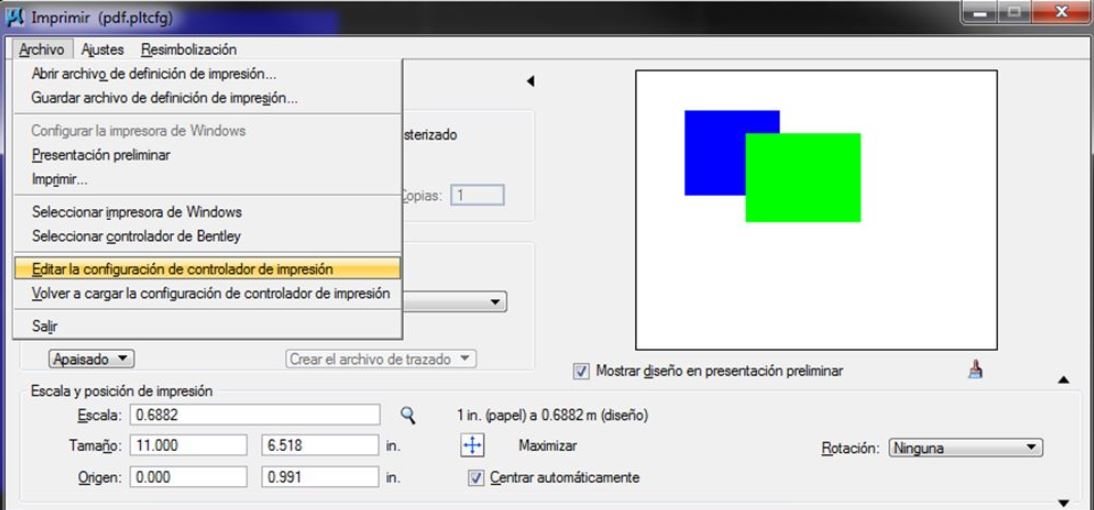Image resolution: width=1094 pixels, height=510 pixels.
Task: Open the Ajustes menu
Action: coord(102,50)
